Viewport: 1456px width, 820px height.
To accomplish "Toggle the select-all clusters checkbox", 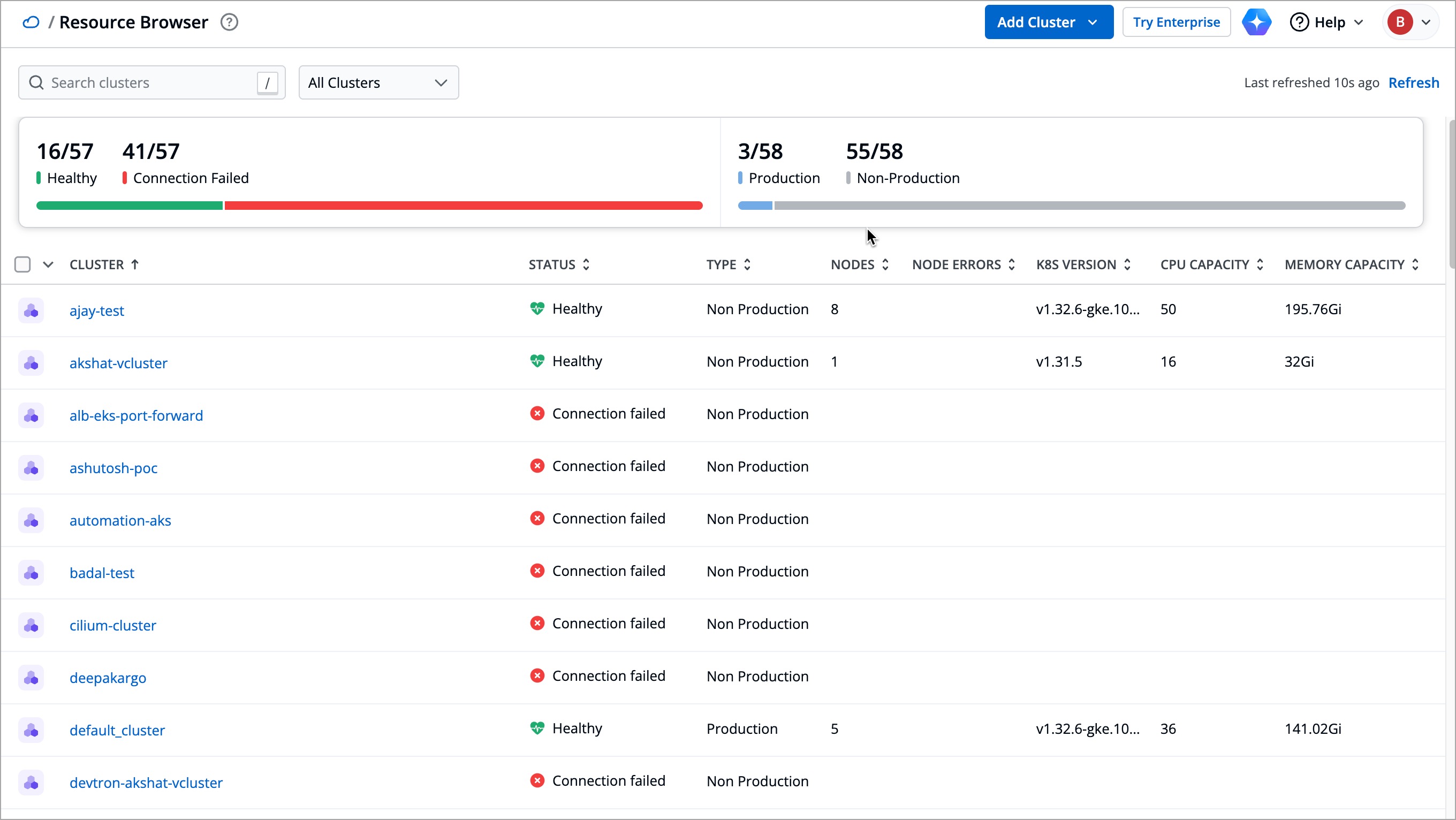I will point(23,264).
